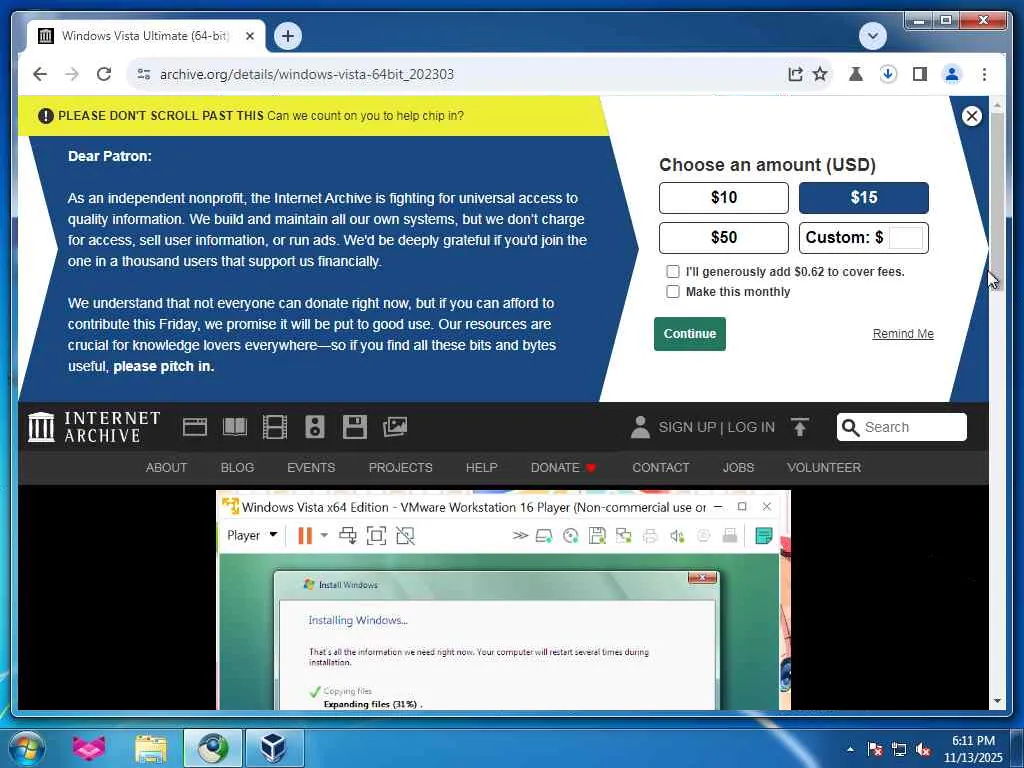
Task: Open the pink cat app on the taskbar
Action: [89, 748]
